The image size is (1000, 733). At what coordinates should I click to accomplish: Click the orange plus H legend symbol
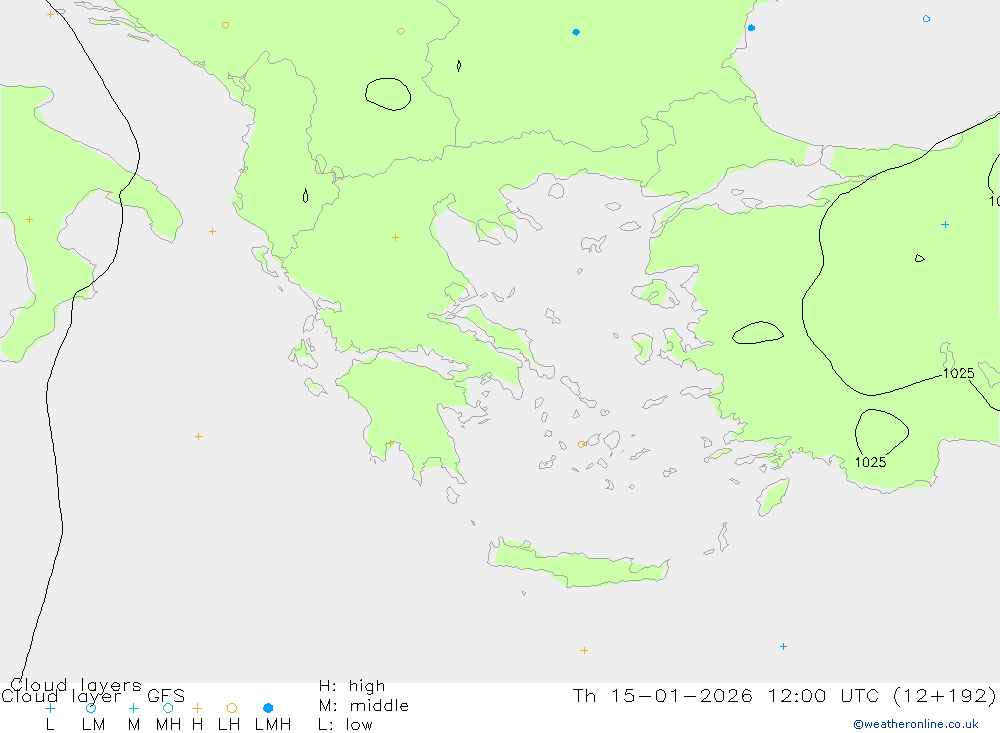(197, 708)
